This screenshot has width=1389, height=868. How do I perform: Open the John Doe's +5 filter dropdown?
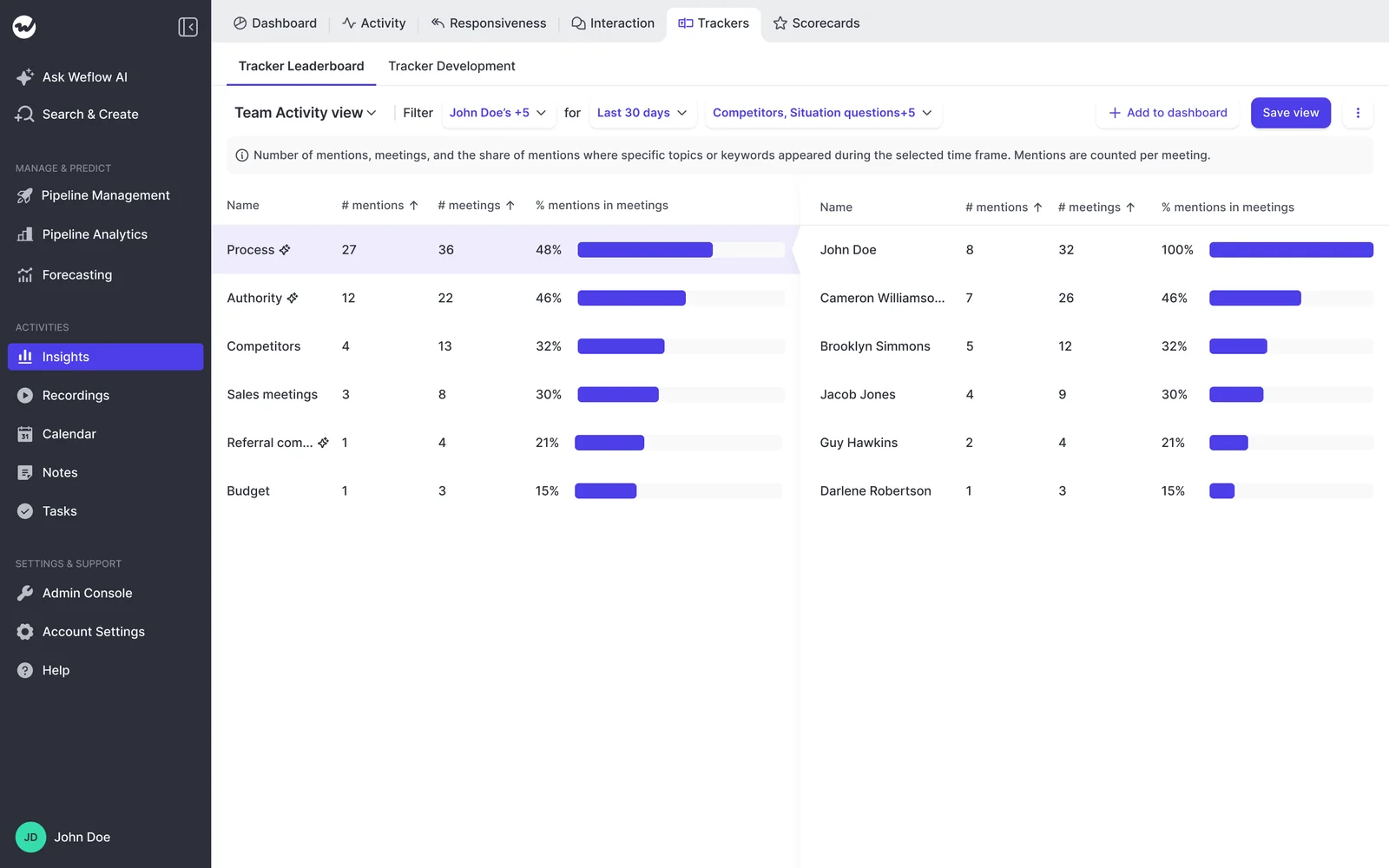pyautogui.click(x=498, y=113)
